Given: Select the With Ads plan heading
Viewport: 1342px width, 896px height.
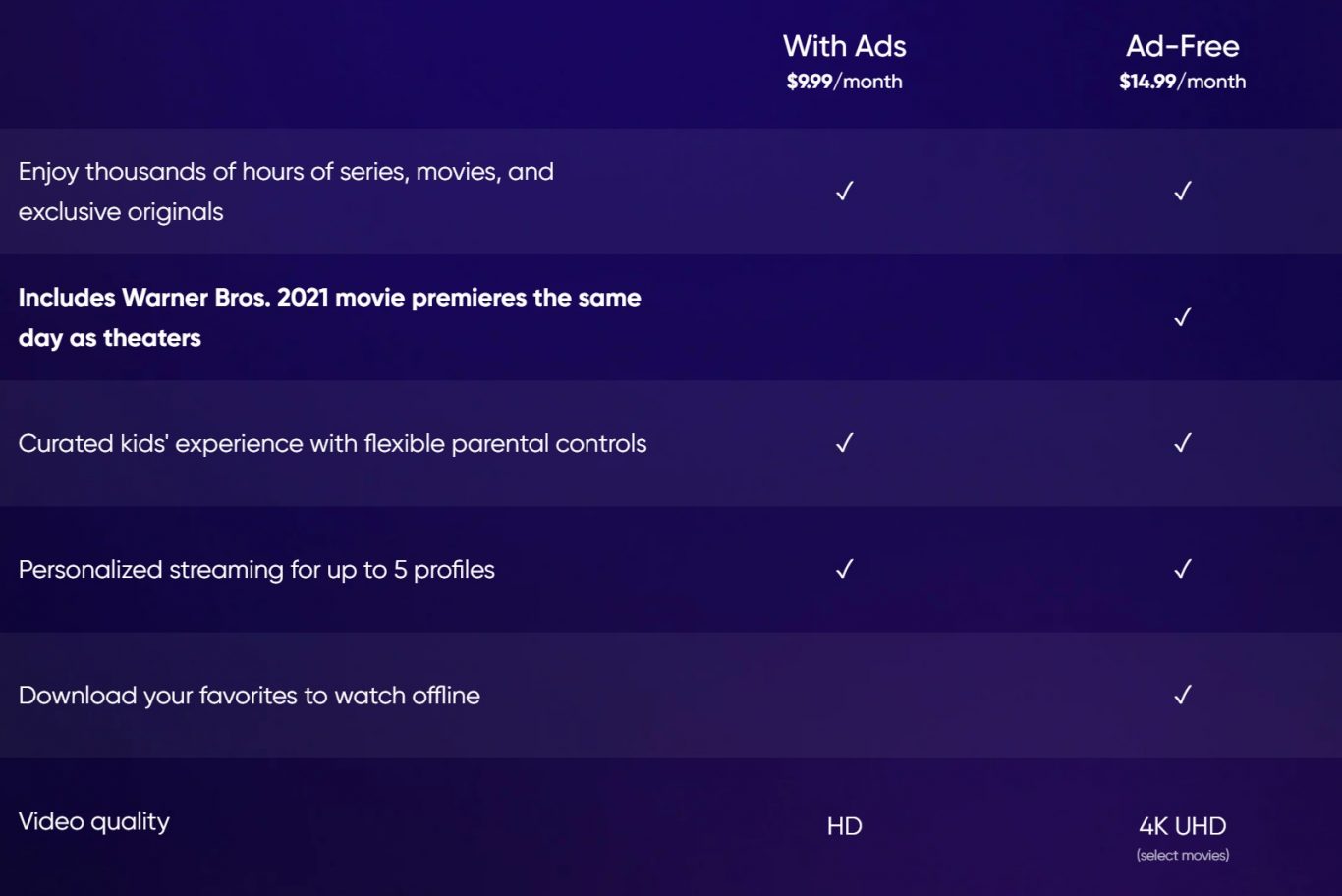Looking at the screenshot, I should pos(844,46).
